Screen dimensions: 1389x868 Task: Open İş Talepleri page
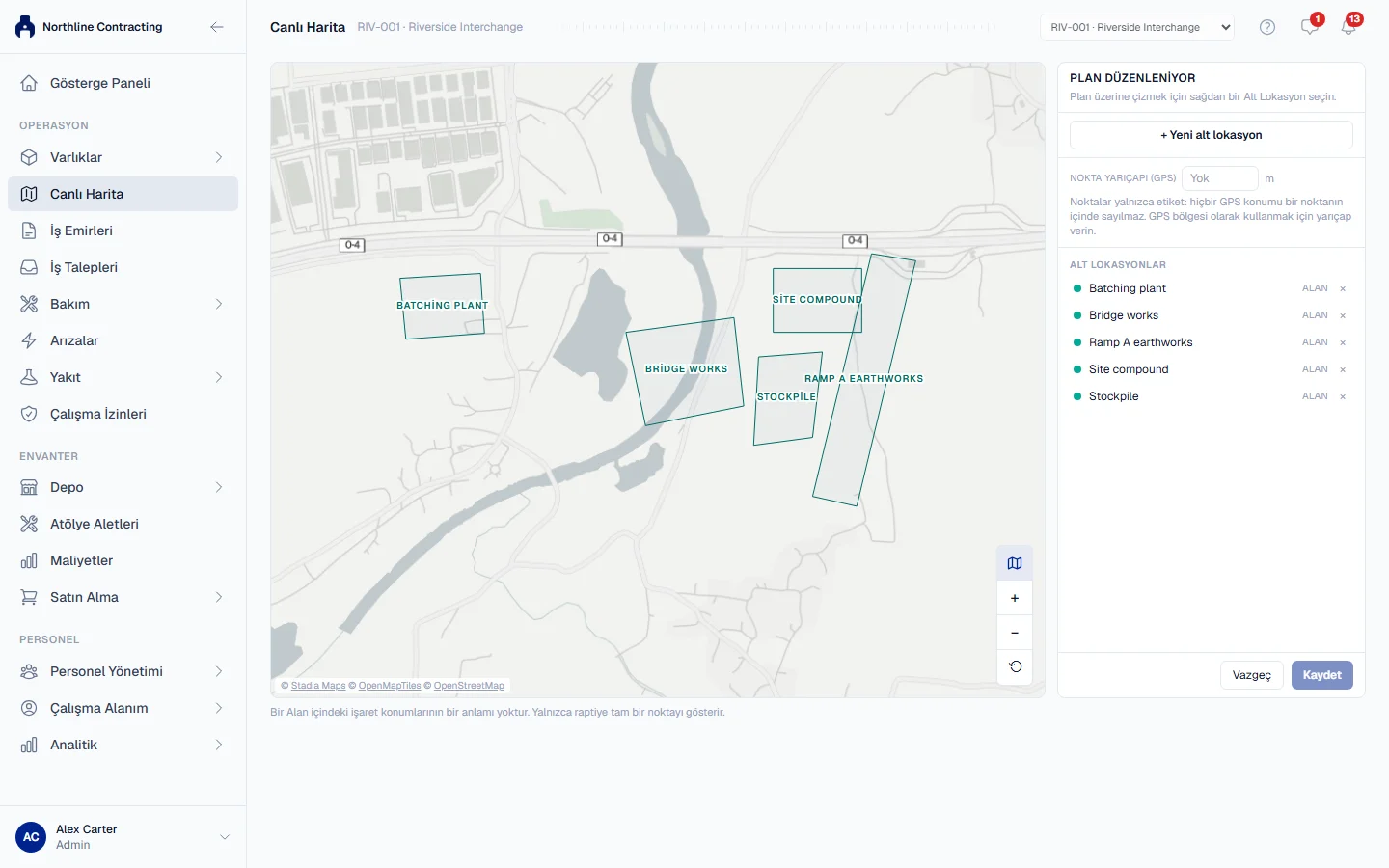pyautogui.click(x=123, y=267)
